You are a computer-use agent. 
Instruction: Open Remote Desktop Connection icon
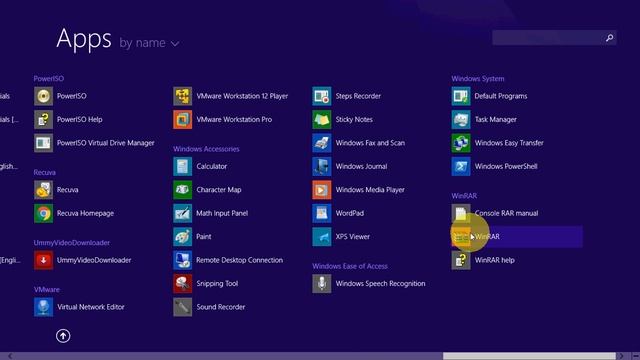point(182,260)
